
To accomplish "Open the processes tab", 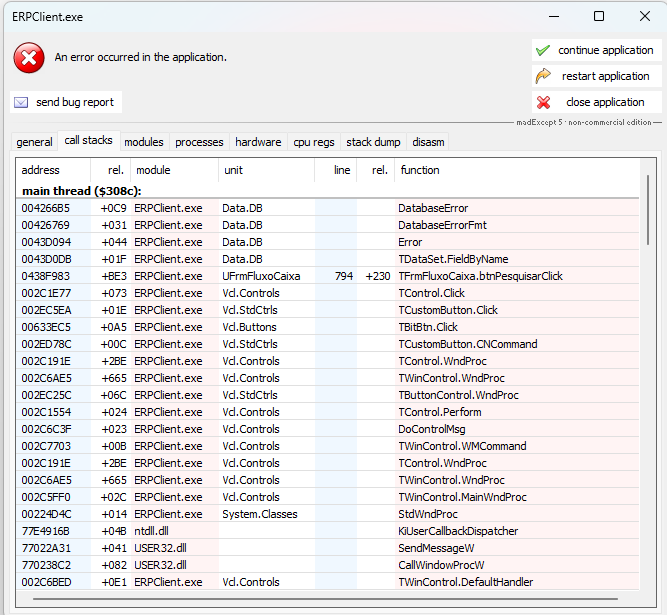I will (x=199, y=142).
